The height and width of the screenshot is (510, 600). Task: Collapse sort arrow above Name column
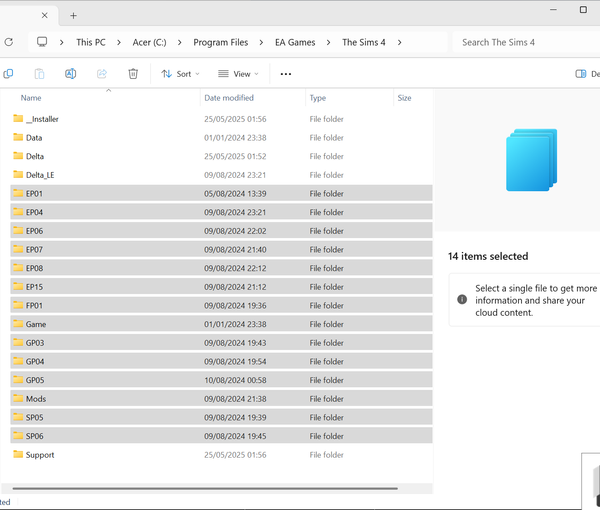108,91
